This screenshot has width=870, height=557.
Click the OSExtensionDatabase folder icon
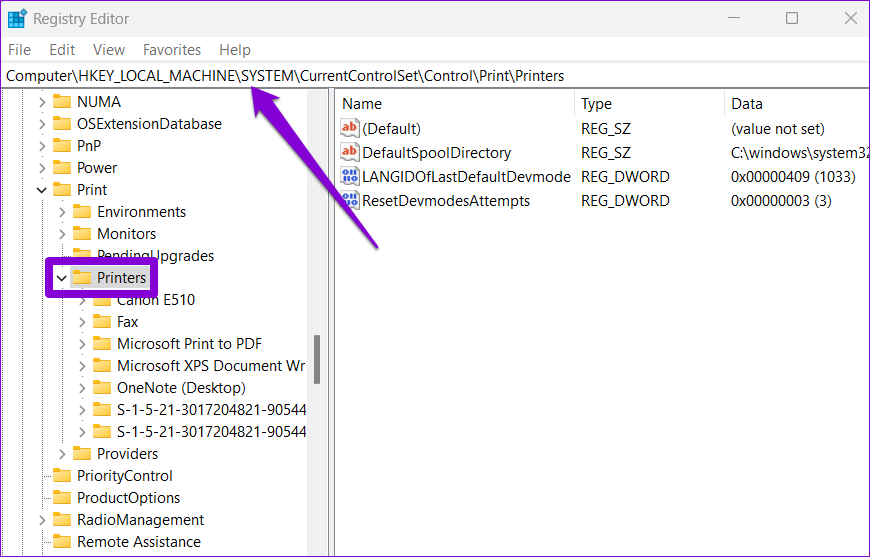click(x=62, y=124)
